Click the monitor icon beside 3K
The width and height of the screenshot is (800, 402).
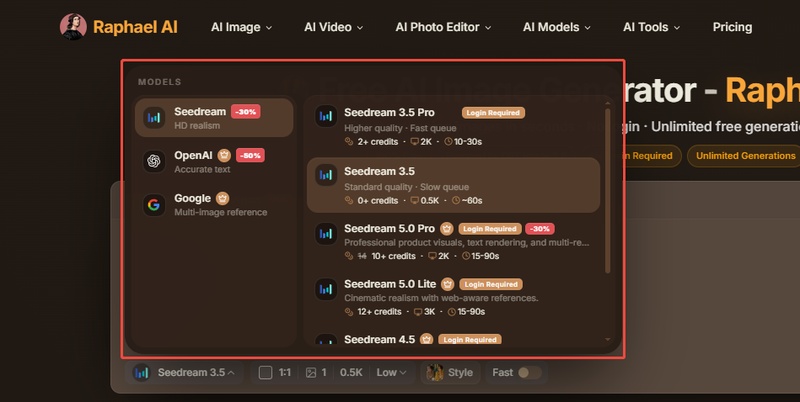pos(418,312)
